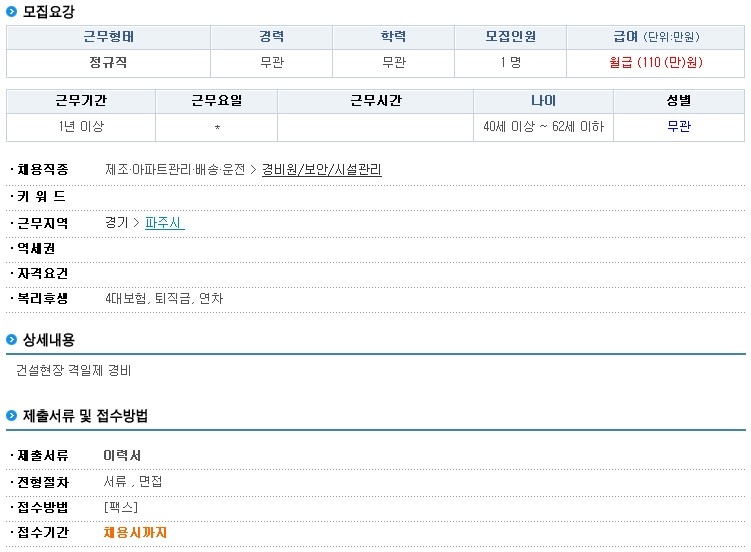This screenshot has width=751, height=552.
Task: Select the 학력 column header
Action: click(x=393, y=37)
